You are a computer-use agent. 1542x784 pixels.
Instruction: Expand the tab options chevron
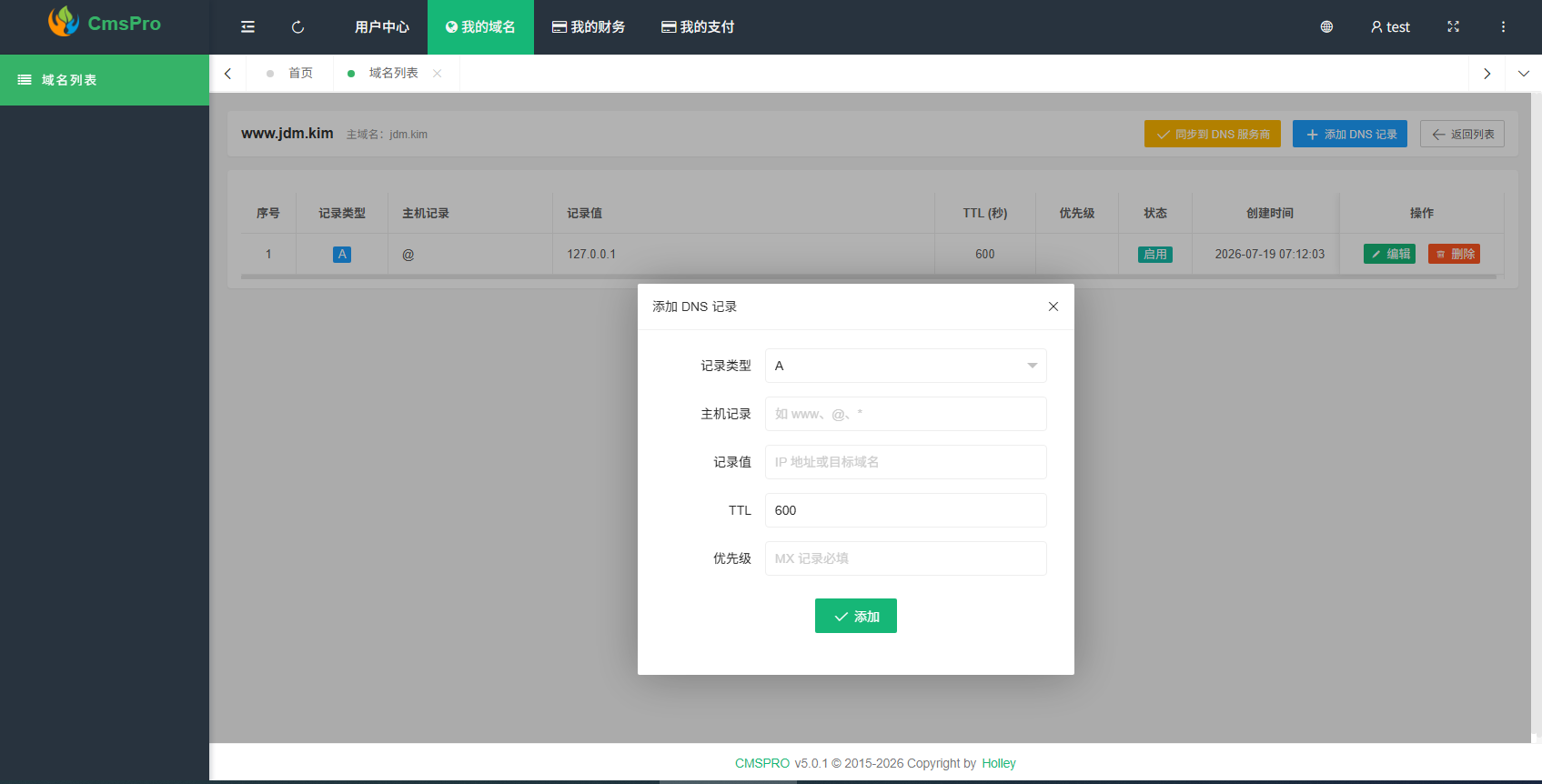[x=1524, y=74]
